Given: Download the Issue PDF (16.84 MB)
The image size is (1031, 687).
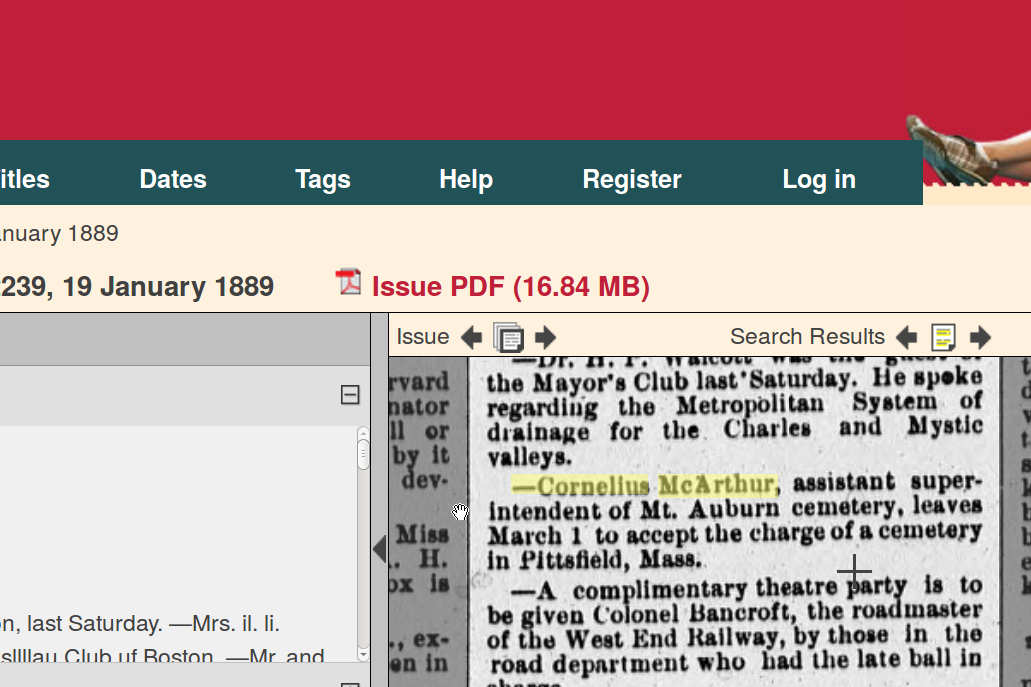Looking at the screenshot, I should pyautogui.click(x=510, y=287).
